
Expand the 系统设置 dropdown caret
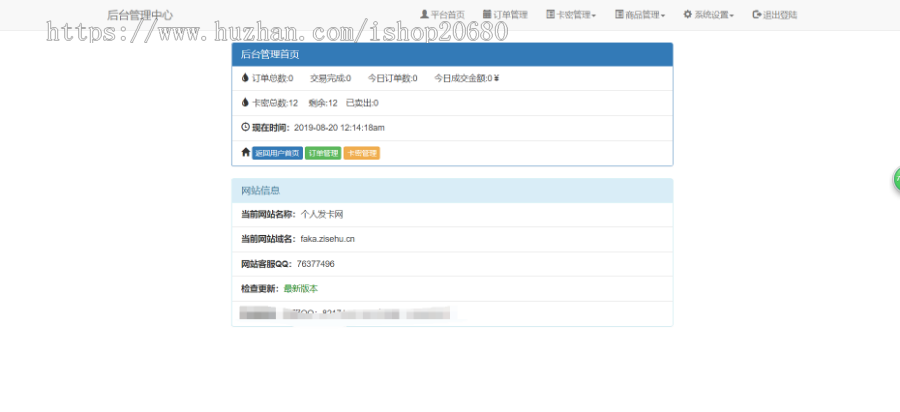[x=732, y=16]
